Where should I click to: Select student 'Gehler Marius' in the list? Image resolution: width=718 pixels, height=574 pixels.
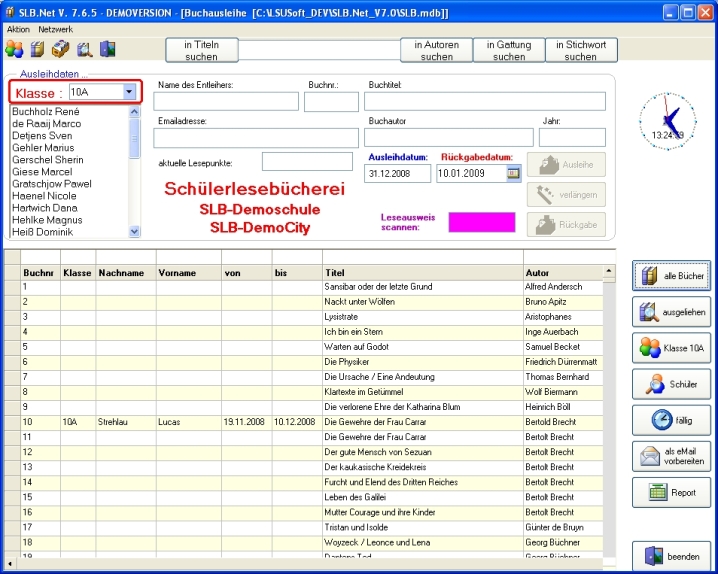coord(43,148)
